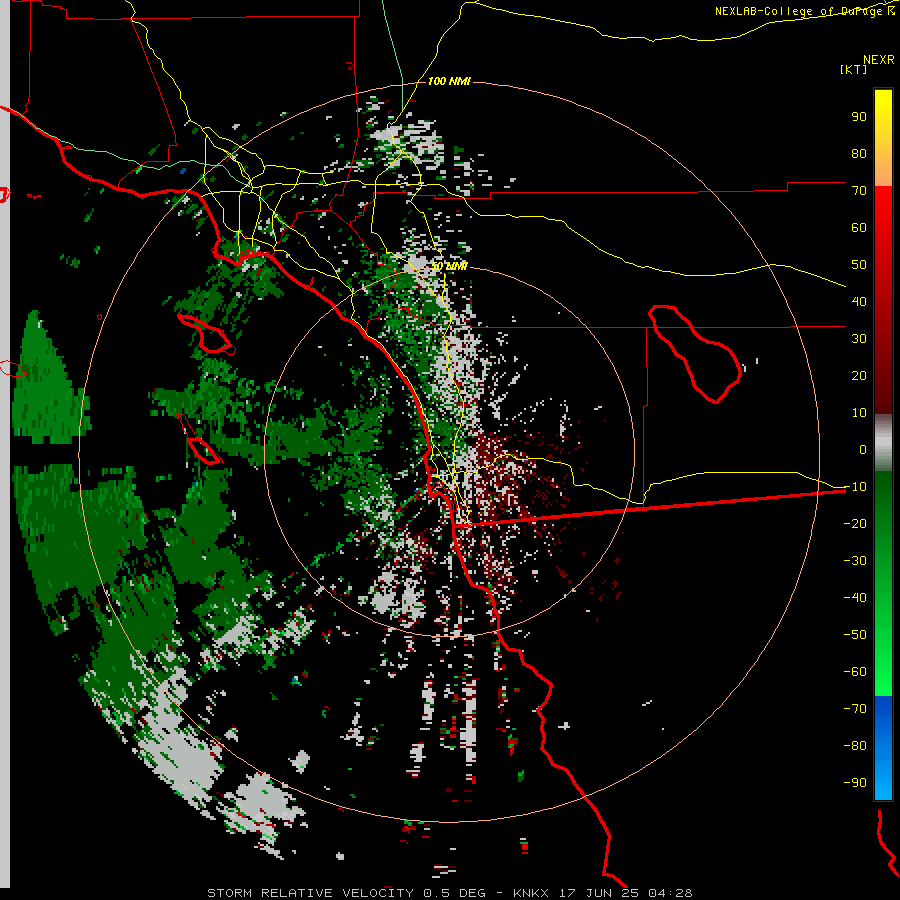Click the 90 value on velocity scale

click(859, 117)
